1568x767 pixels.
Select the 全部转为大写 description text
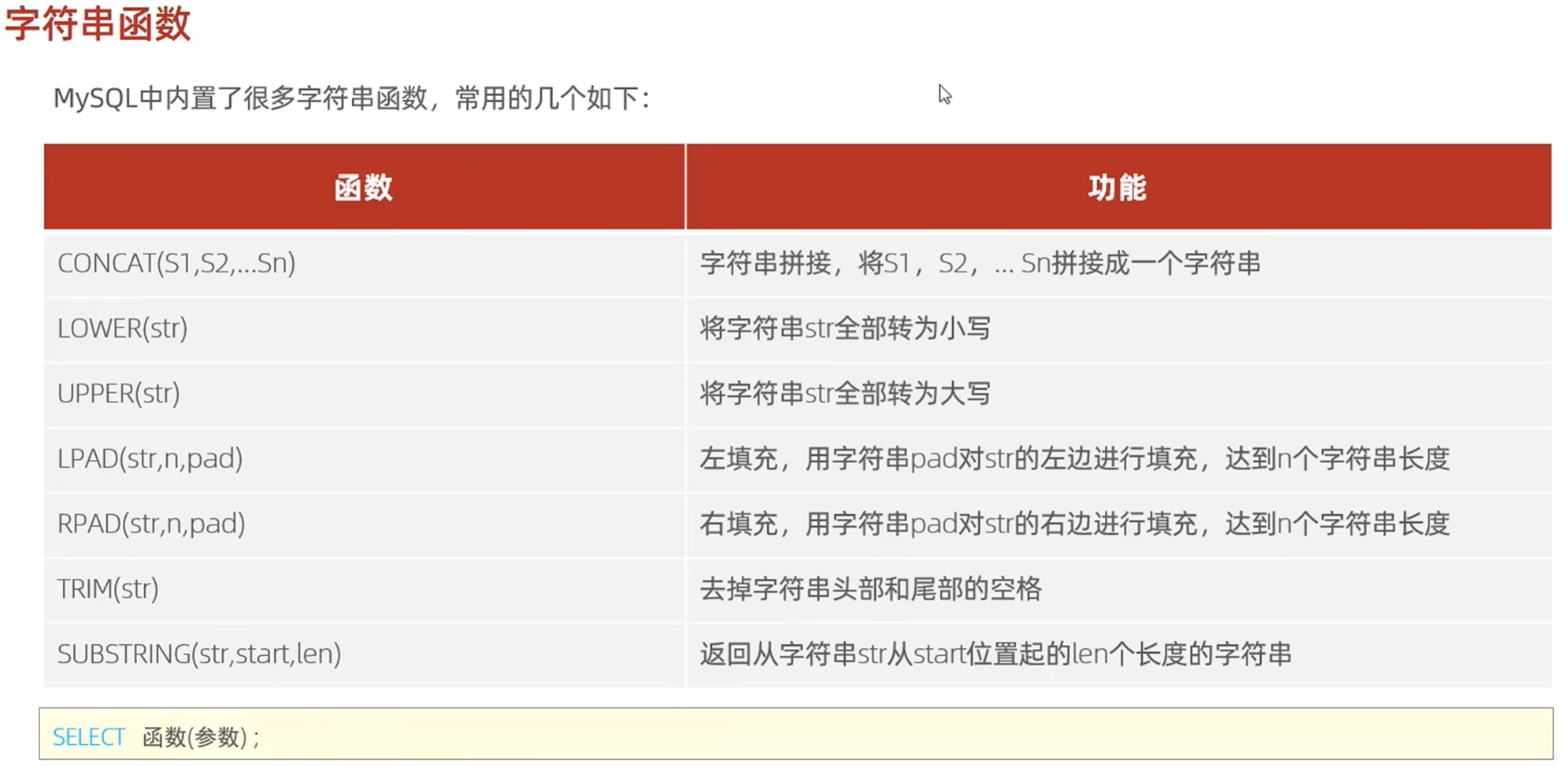(845, 393)
